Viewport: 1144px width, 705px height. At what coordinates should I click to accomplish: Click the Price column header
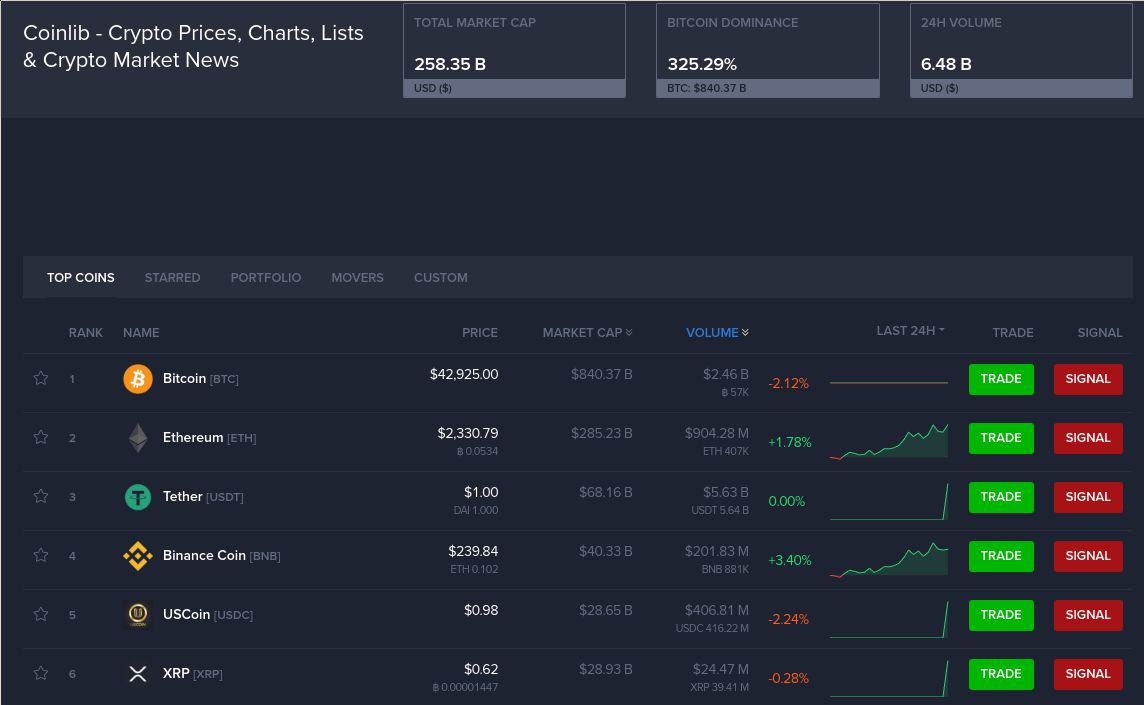pos(480,333)
